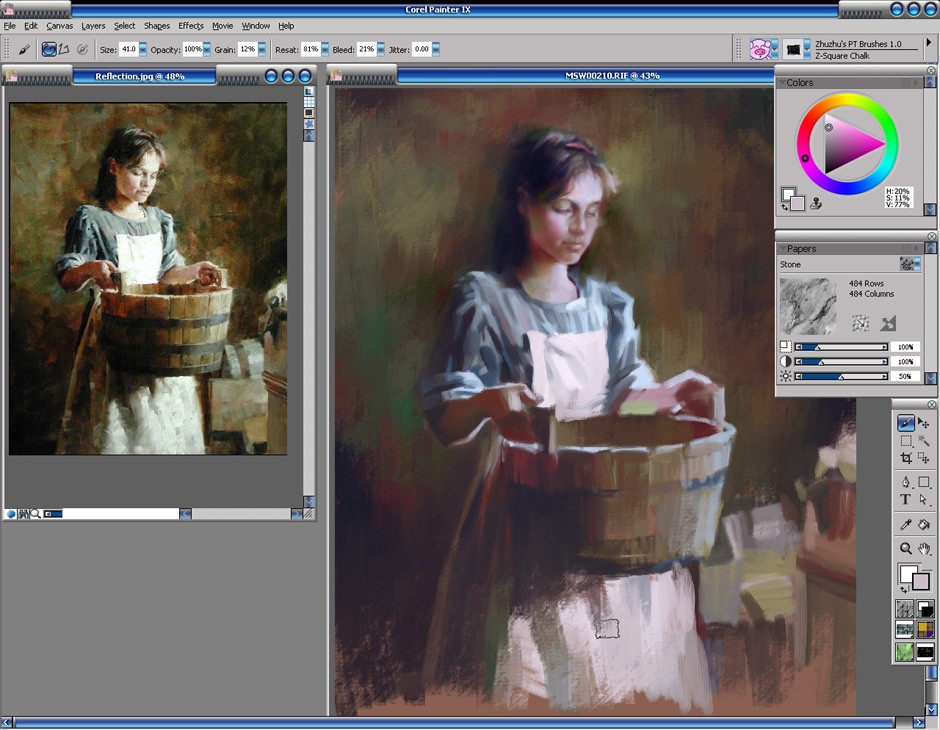This screenshot has width=940, height=730.
Task: Select the Crop tool
Action: pos(905,458)
